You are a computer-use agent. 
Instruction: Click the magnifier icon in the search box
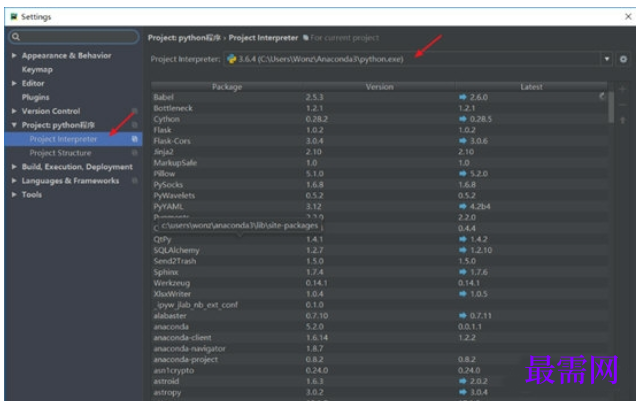pyautogui.click(x=16, y=37)
